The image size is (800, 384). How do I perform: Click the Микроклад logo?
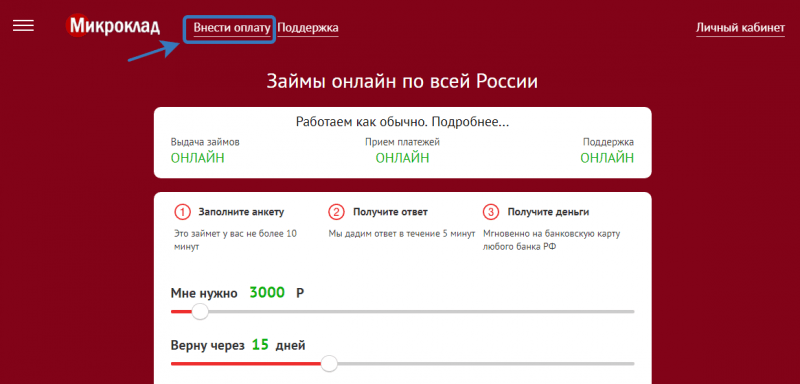coord(113,26)
